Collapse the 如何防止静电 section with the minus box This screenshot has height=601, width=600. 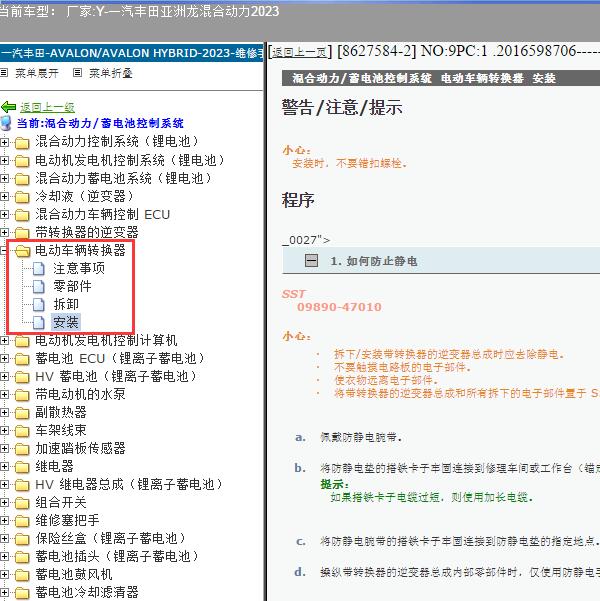(311, 261)
